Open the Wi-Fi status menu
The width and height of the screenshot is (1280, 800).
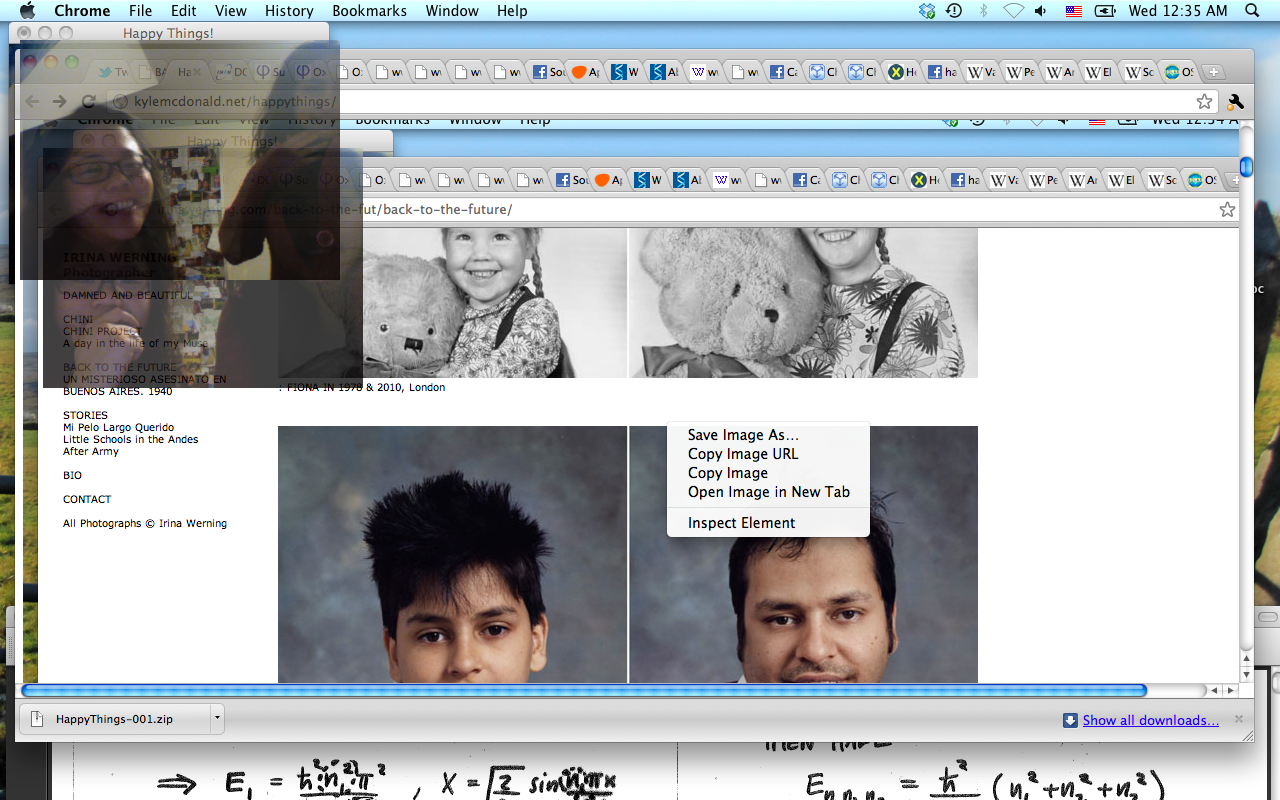pyautogui.click(x=1013, y=11)
